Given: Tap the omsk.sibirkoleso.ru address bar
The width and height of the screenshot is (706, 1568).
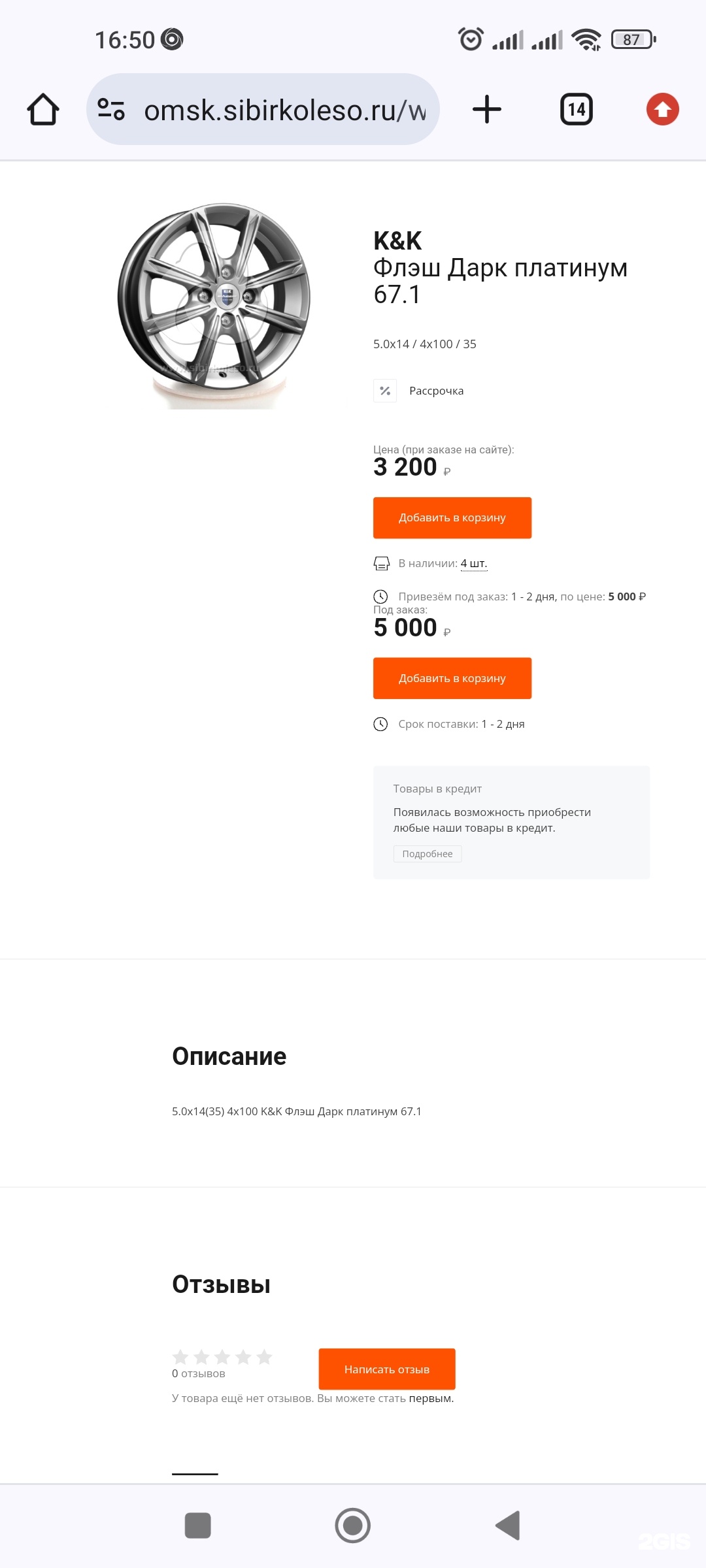Looking at the screenshot, I should 284,110.
